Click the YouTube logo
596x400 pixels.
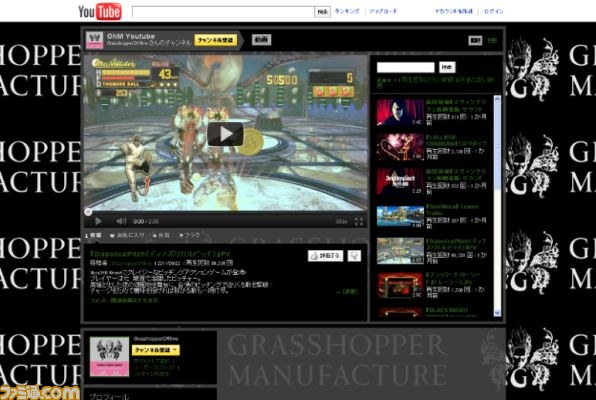(x=100, y=11)
